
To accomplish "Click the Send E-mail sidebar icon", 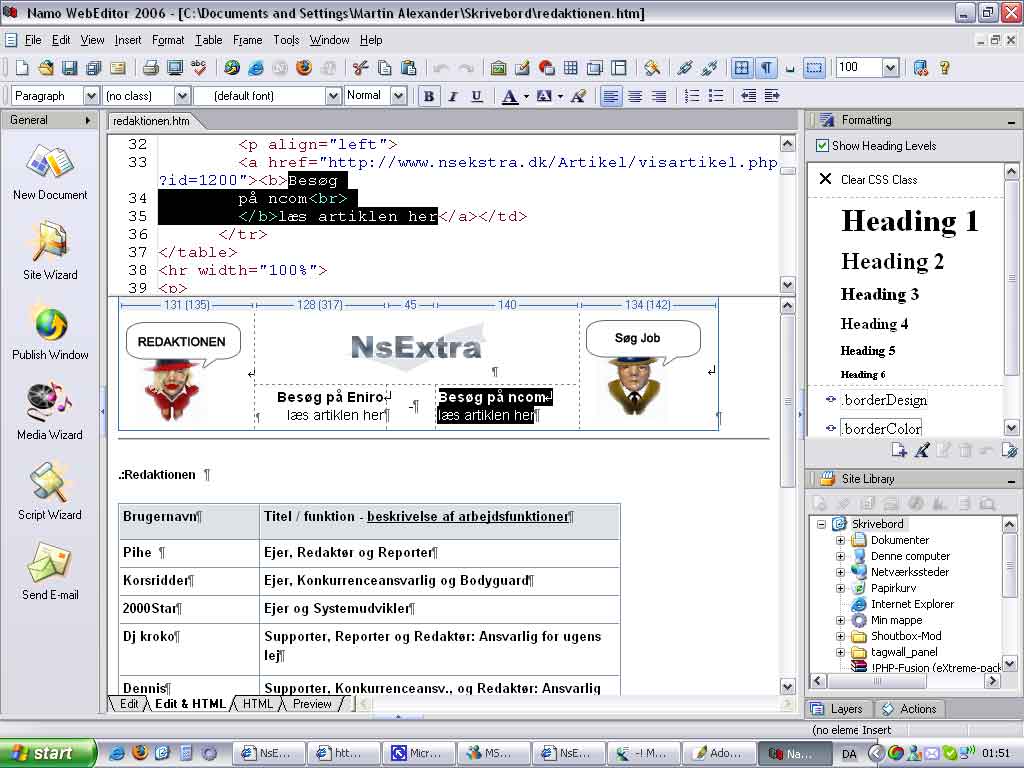I will [x=50, y=570].
